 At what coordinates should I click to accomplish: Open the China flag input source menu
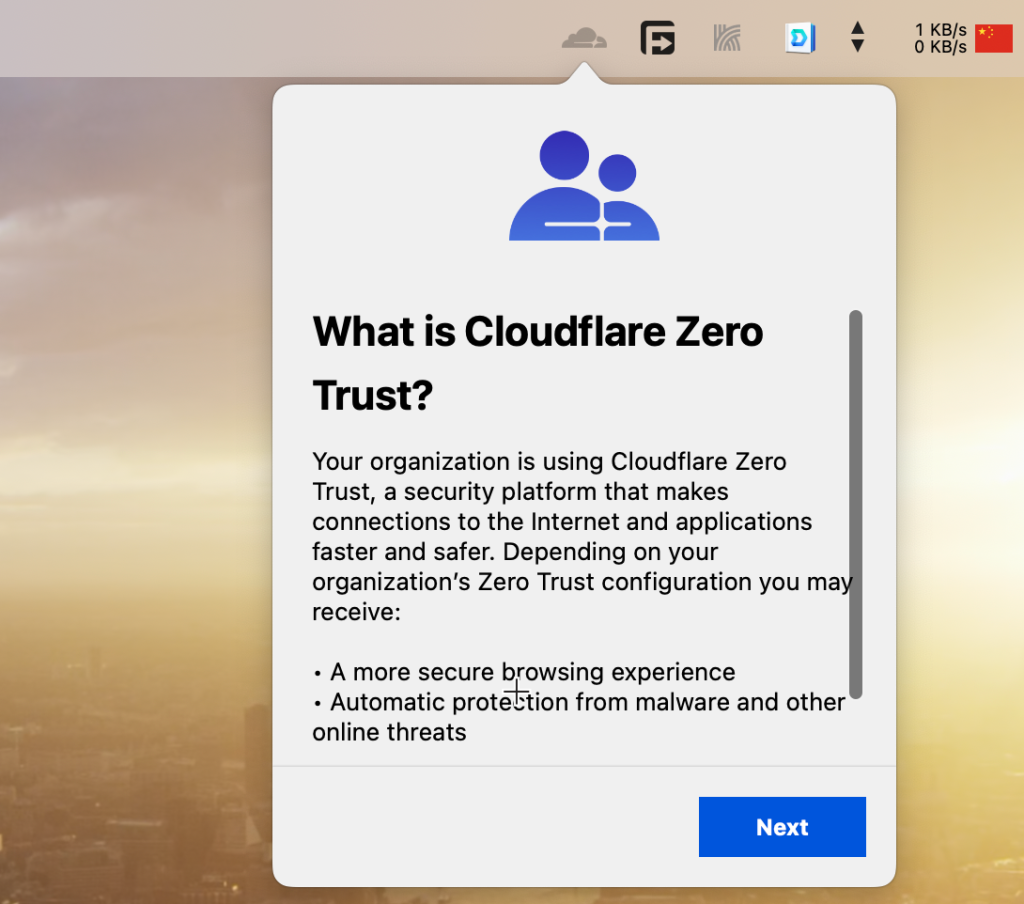tap(993, 39)
